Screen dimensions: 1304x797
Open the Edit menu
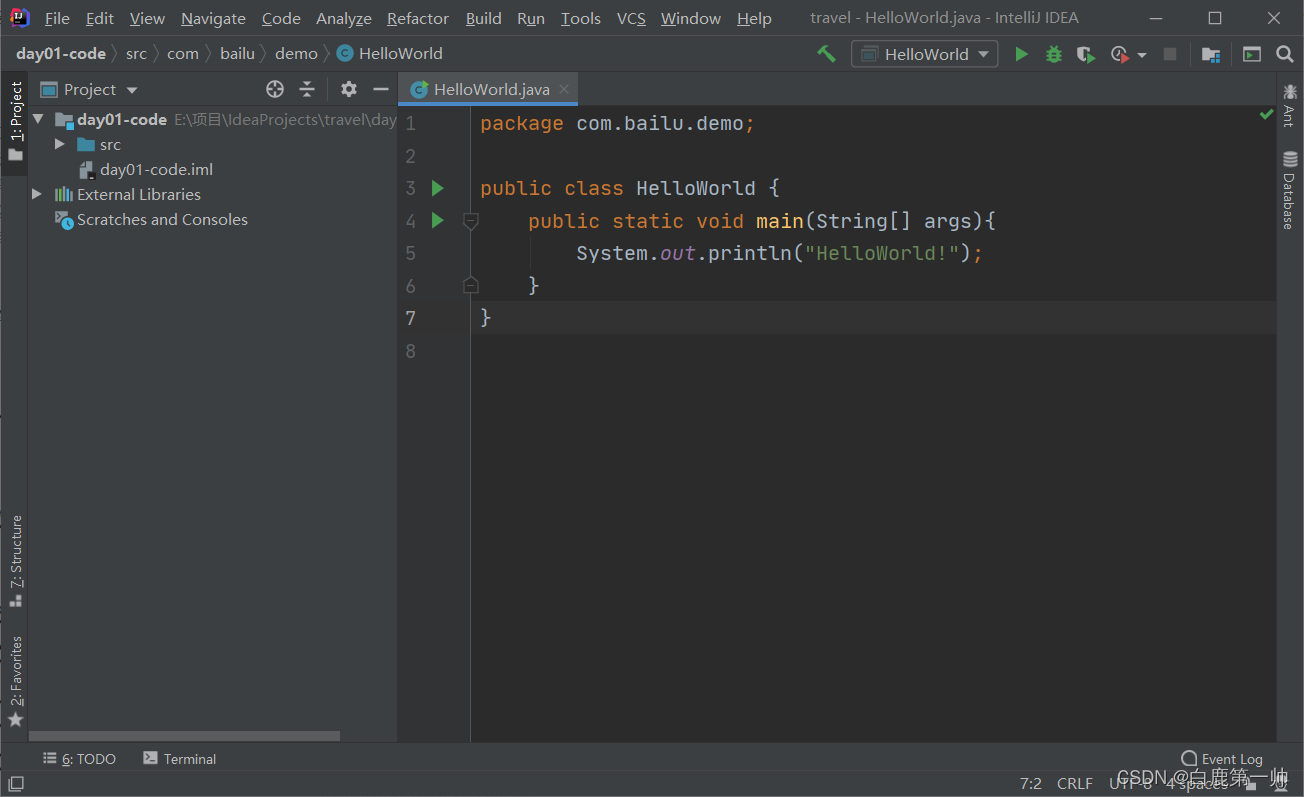99,18
